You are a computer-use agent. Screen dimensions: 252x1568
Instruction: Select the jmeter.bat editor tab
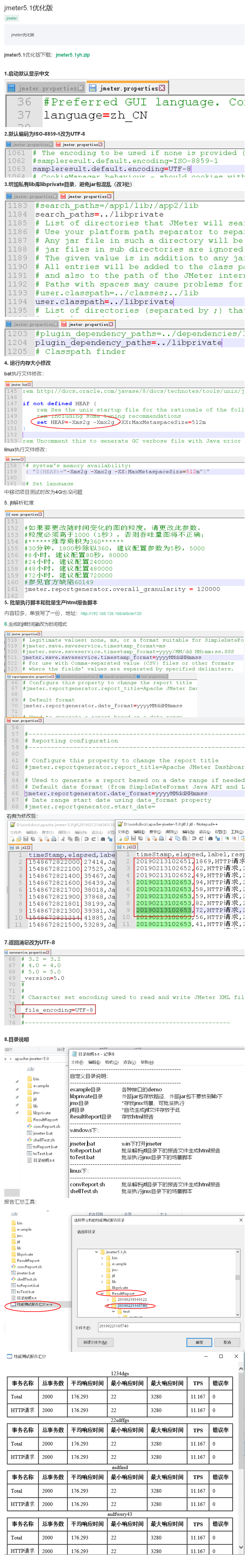point(20,385)
